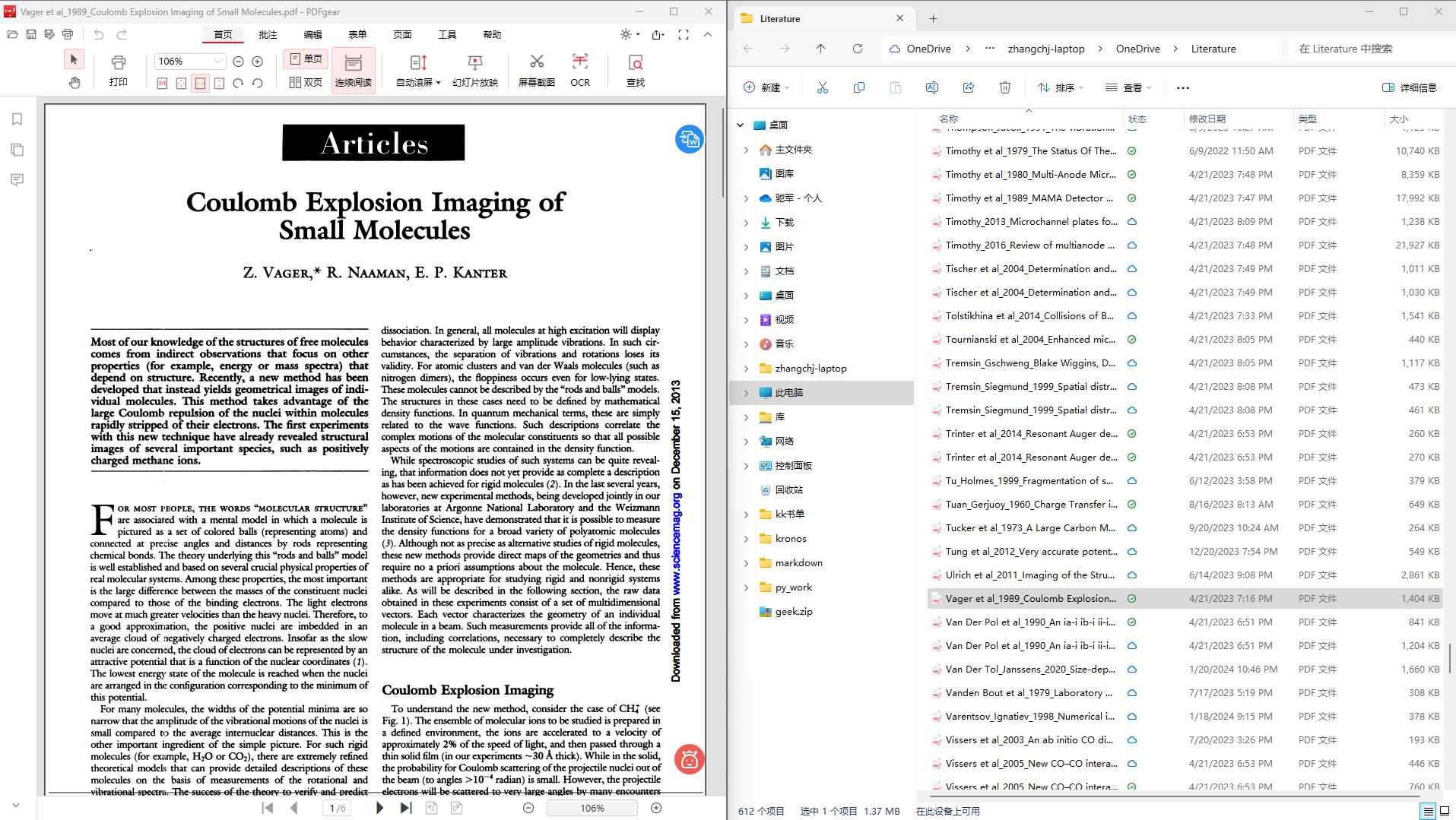Enter fullscreen mode in PDFgear
The image size is (1456, 820).
(x=684, y=34)
